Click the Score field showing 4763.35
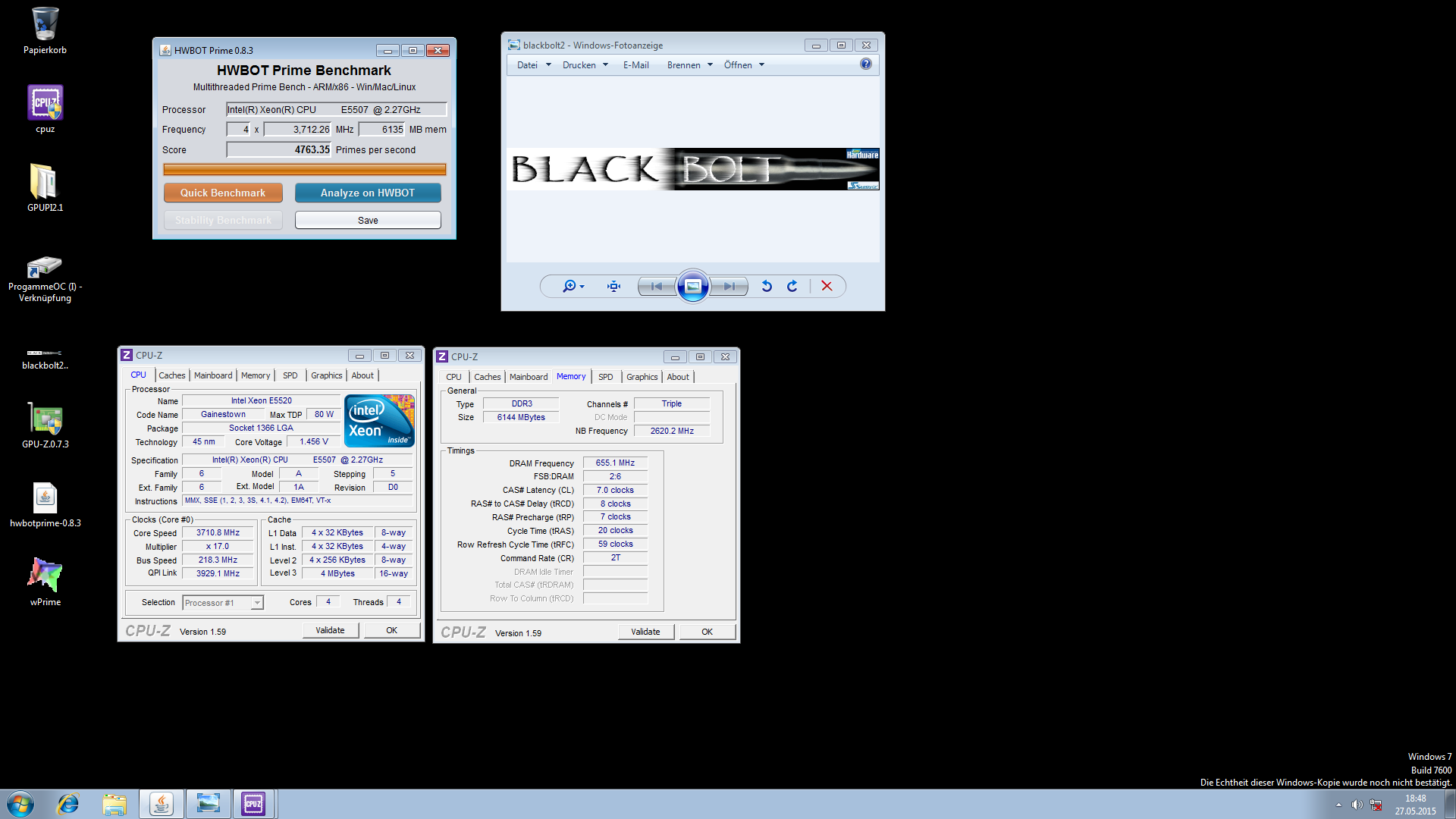Viewport: 1456px width, 819px height. [279, 149]
